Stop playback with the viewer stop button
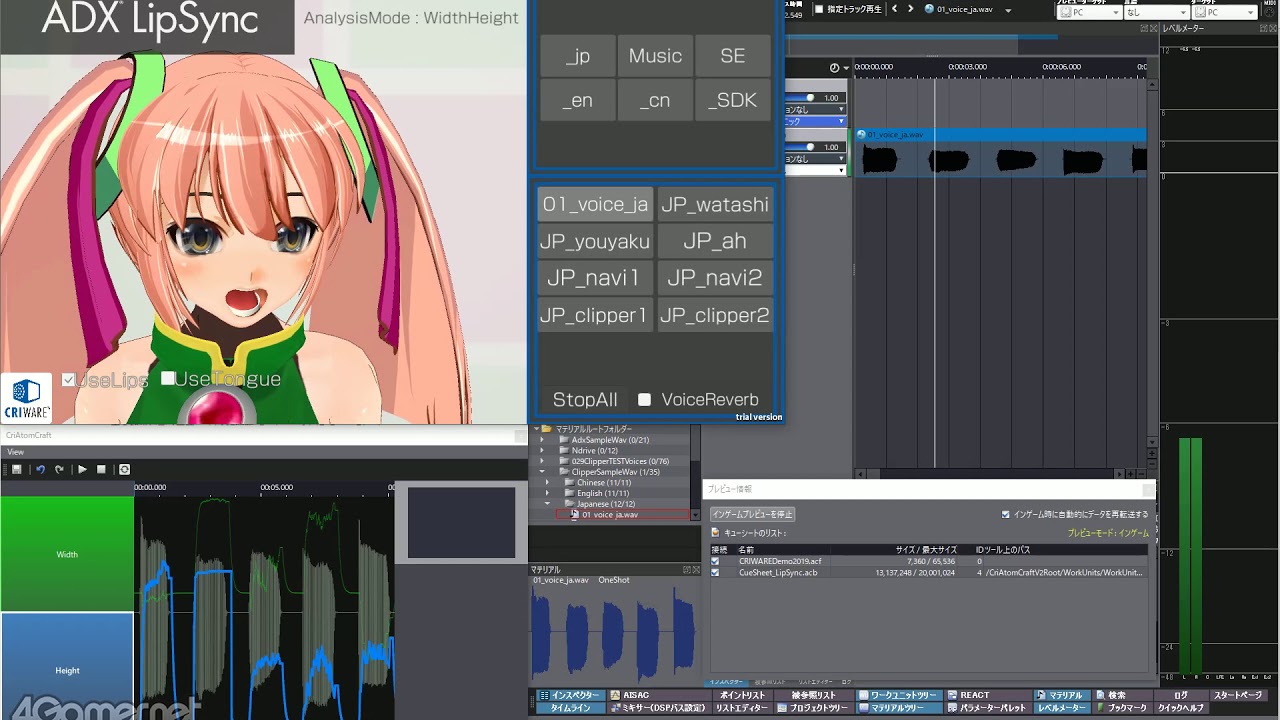 [101, 469]
